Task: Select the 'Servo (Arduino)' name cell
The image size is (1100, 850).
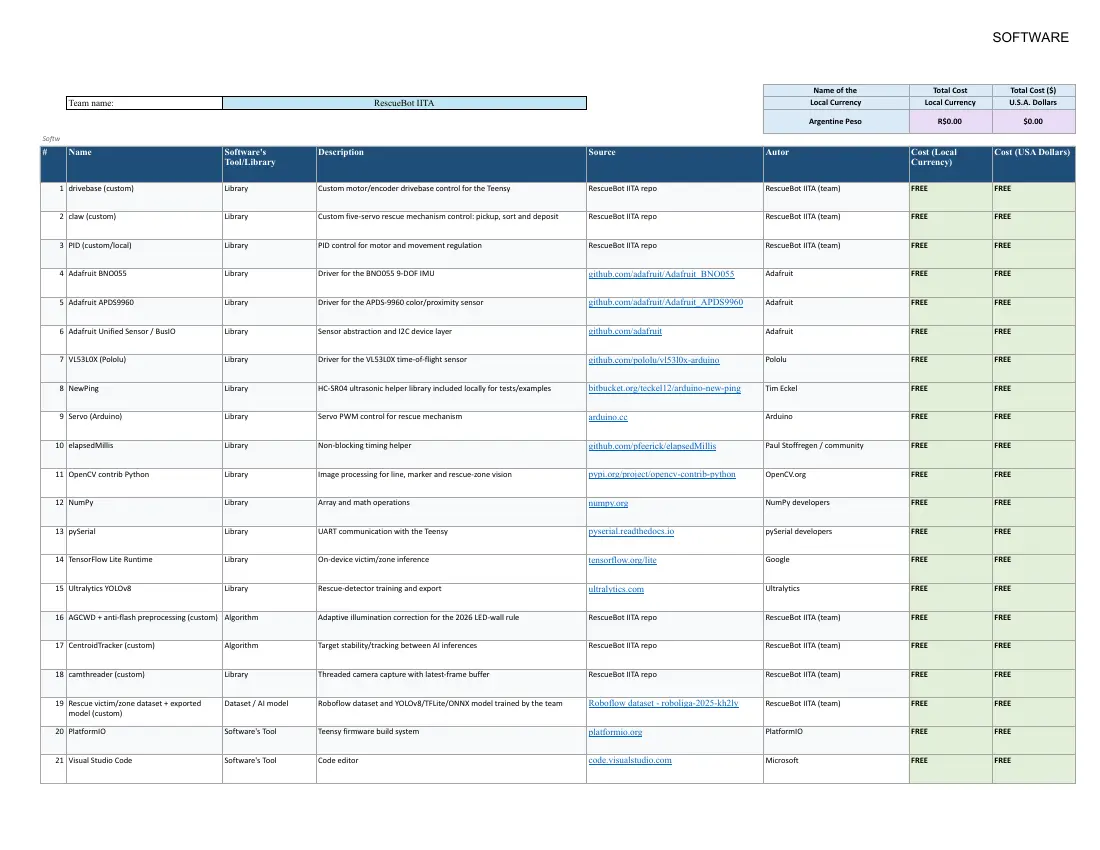Action: (145, 426)
